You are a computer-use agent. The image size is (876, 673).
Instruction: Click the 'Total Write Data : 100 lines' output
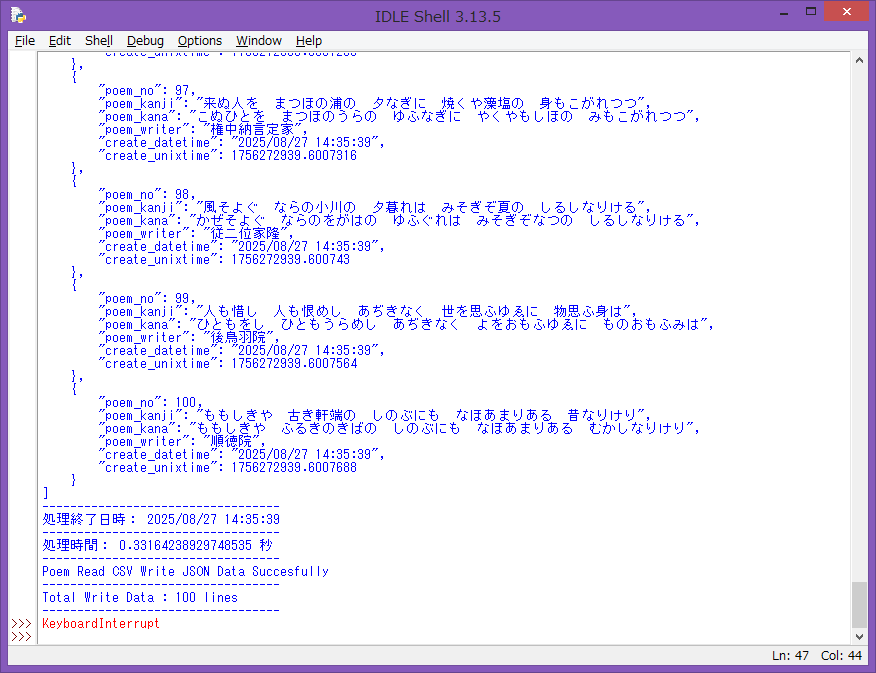coord(140,598)
